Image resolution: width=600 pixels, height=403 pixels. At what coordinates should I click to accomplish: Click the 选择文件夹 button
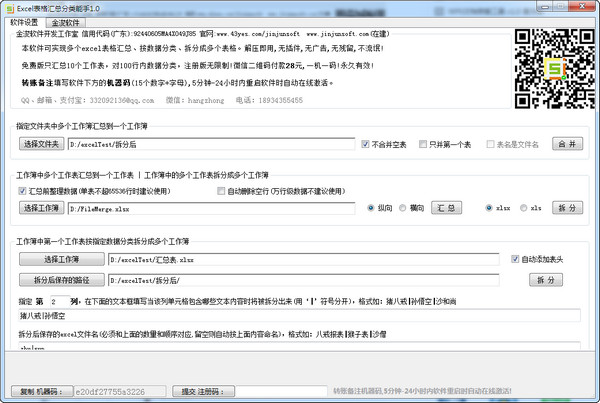(41, 144)
